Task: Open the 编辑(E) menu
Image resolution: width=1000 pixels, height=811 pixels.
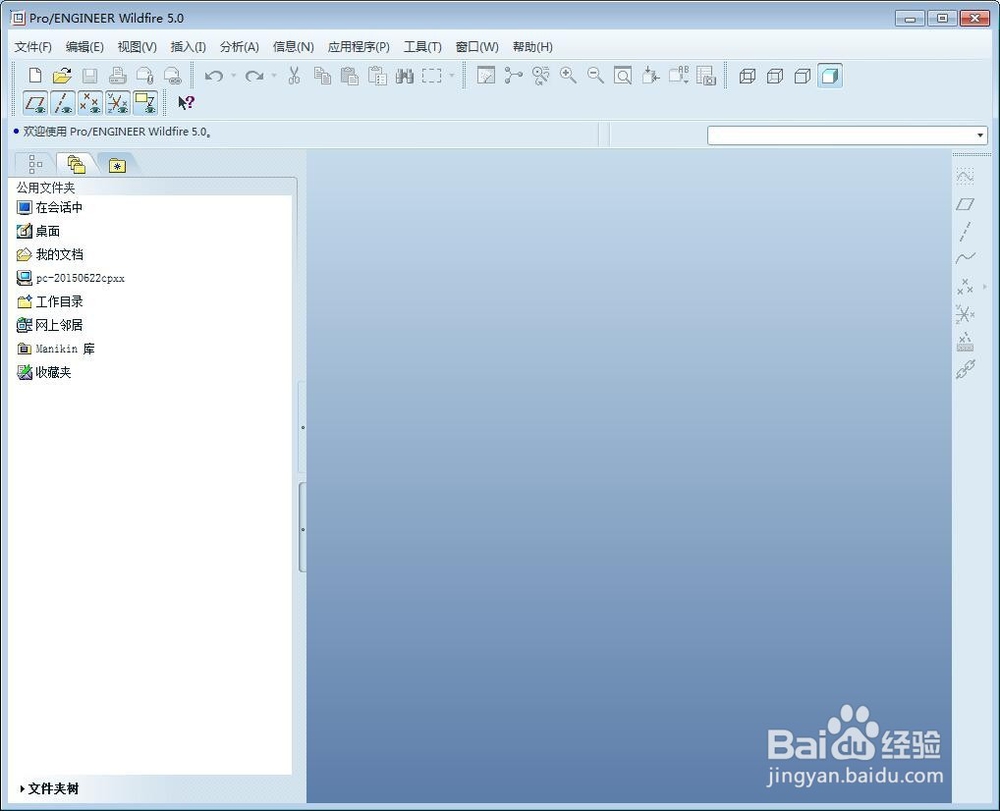Action: coord(85,47)
